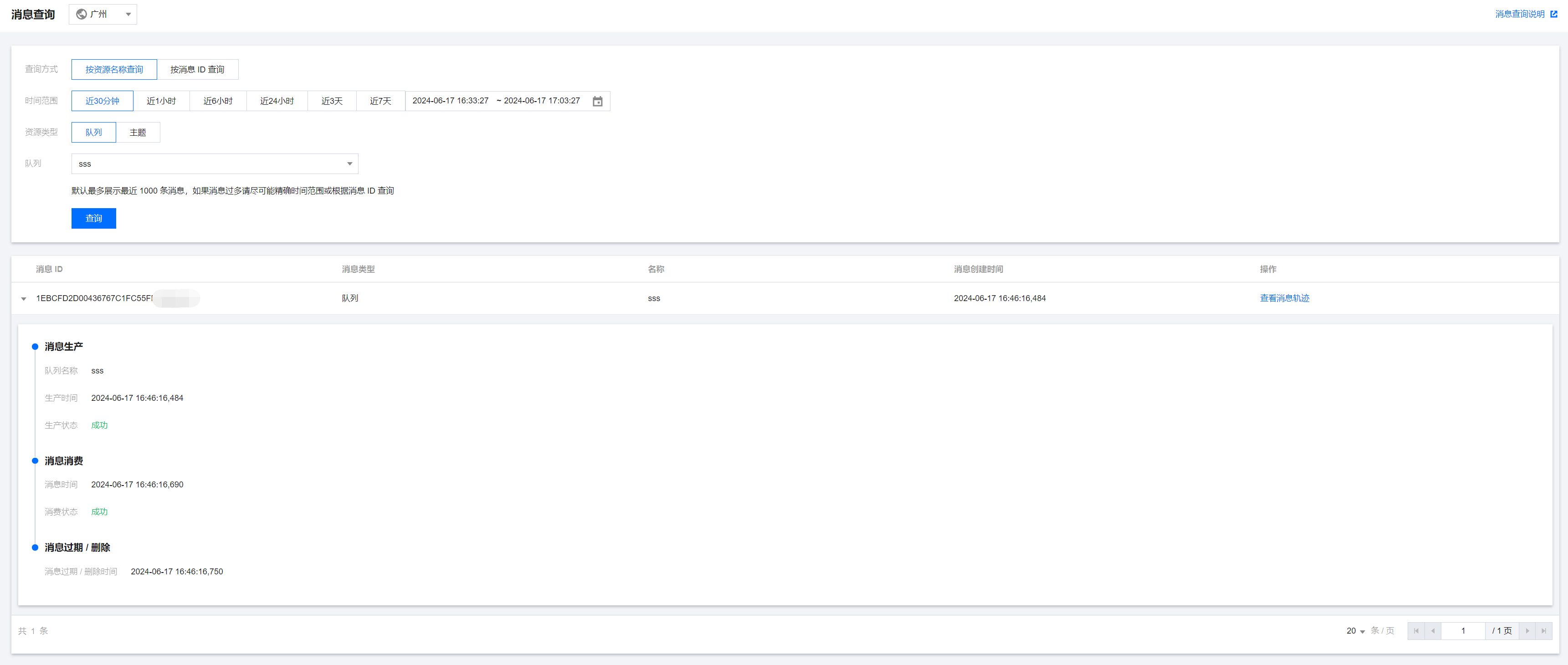Image resolution: width=1568 pixels, height=665 pixels.
Task: Click the globe icon next to 广州
Action: click(x=81, y=14)
